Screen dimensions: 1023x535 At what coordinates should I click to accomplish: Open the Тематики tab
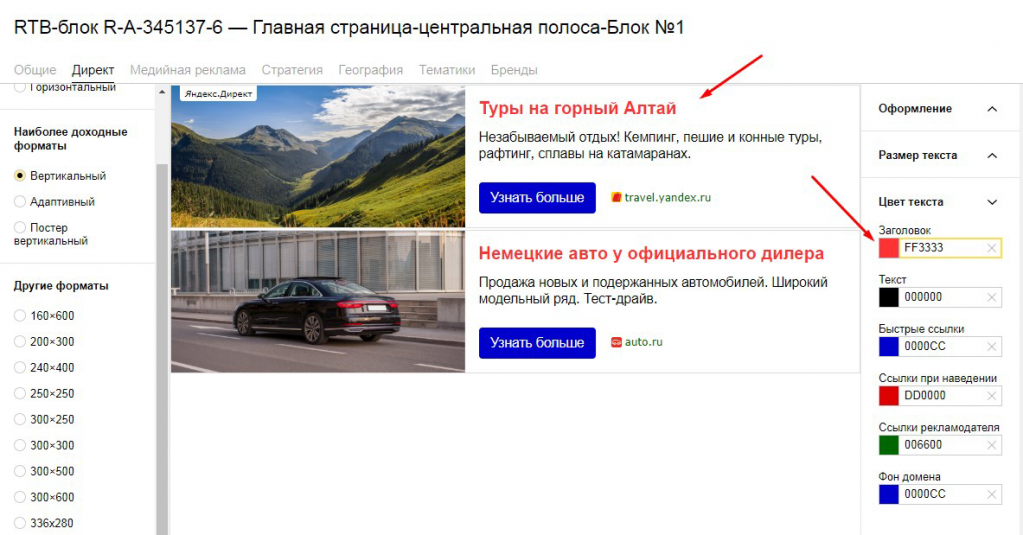[x=447, y=70]
